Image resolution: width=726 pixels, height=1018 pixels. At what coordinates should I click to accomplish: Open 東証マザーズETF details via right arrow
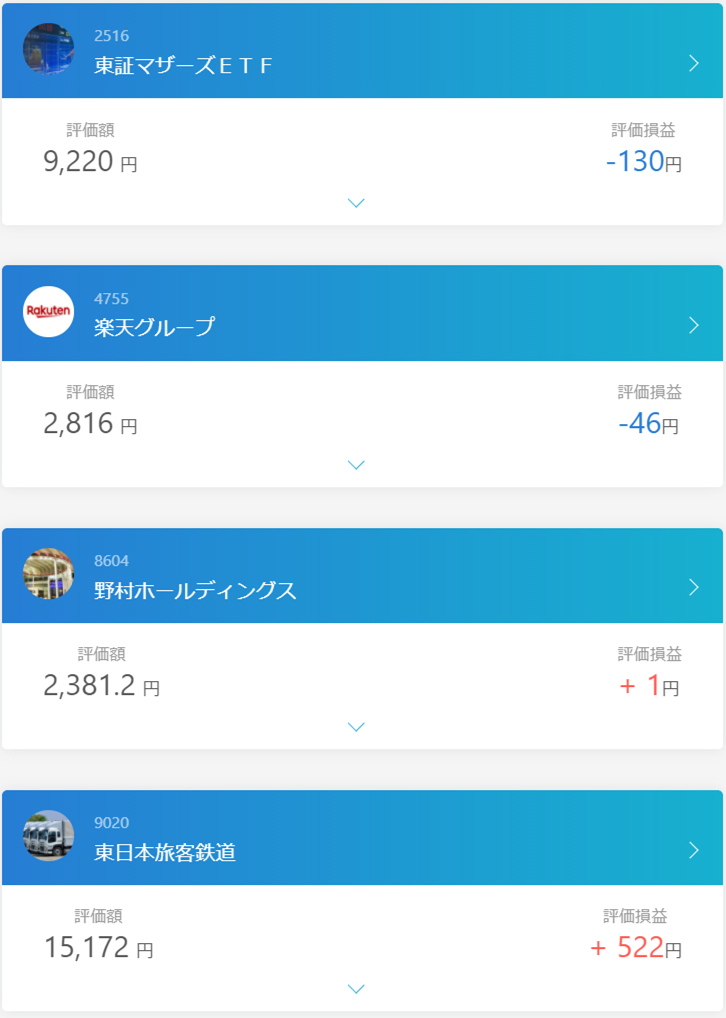click(x=694, y=64)
